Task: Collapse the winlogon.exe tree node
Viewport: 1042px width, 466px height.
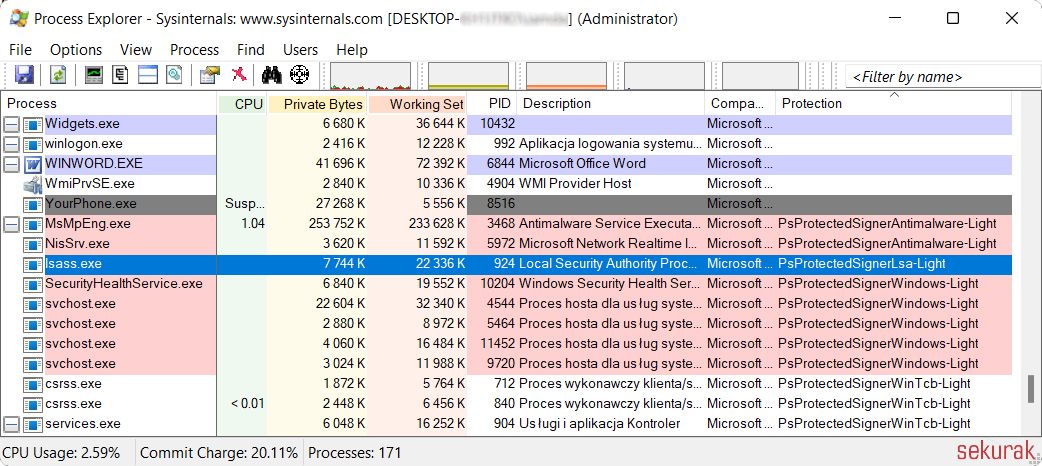Action: pyautogui.click(x=12, y=144)
